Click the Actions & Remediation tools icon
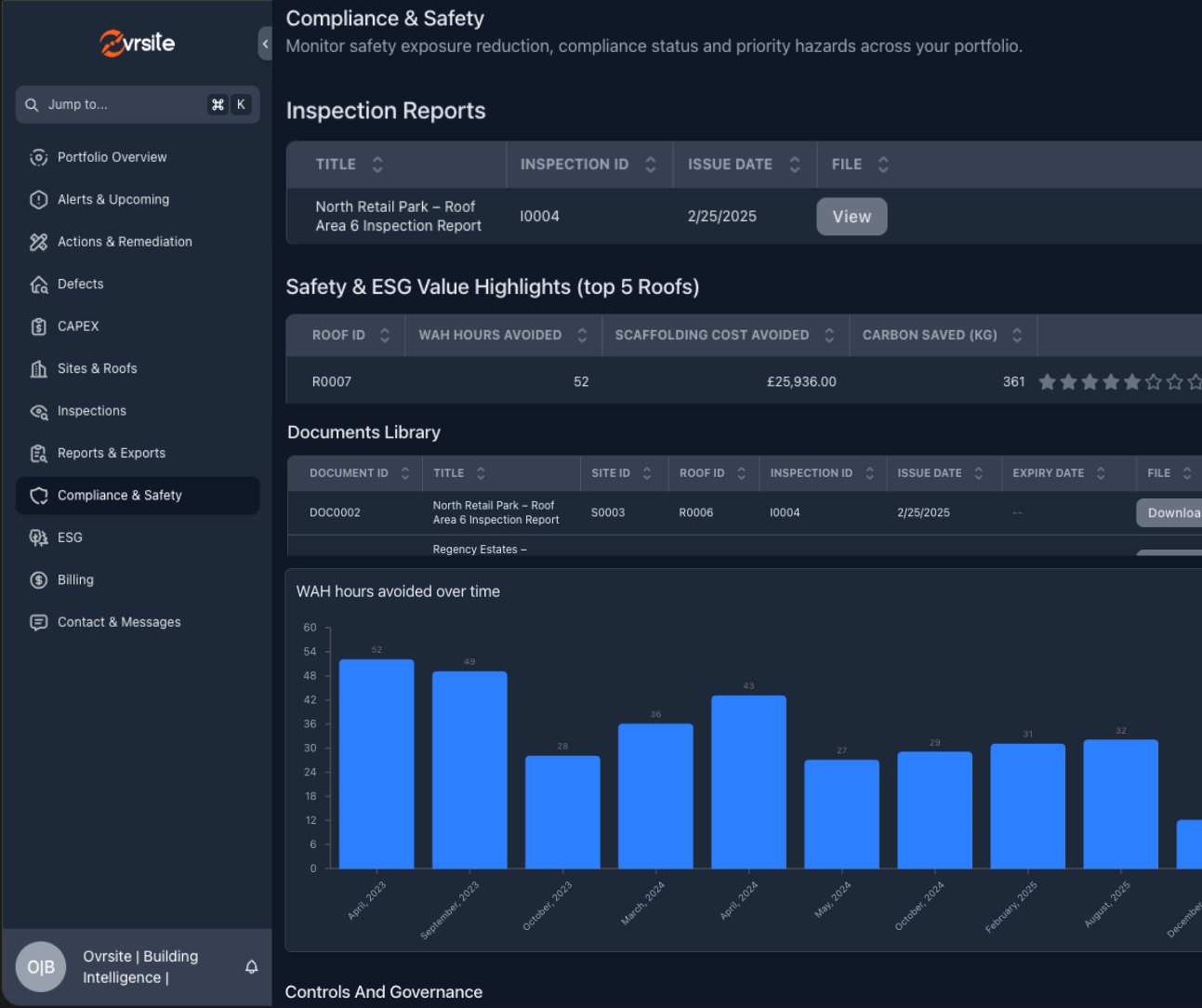 click(39, 242)
